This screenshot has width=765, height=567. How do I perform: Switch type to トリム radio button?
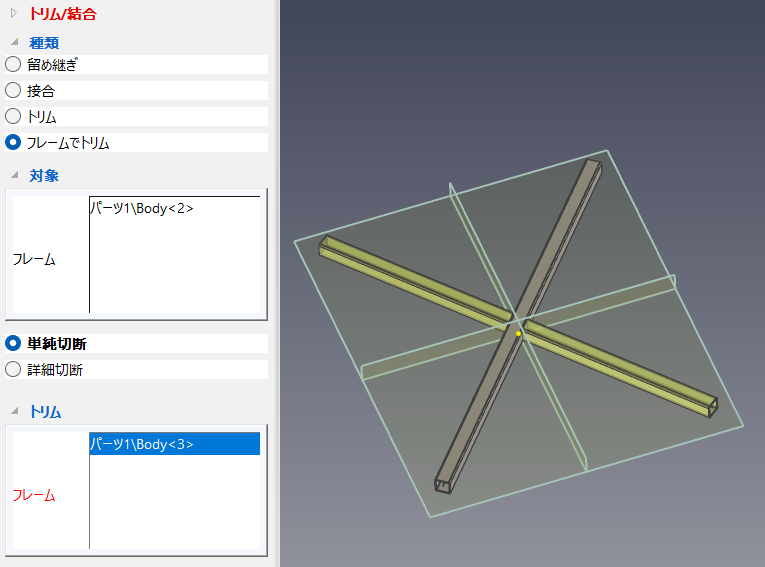point(13,116)
